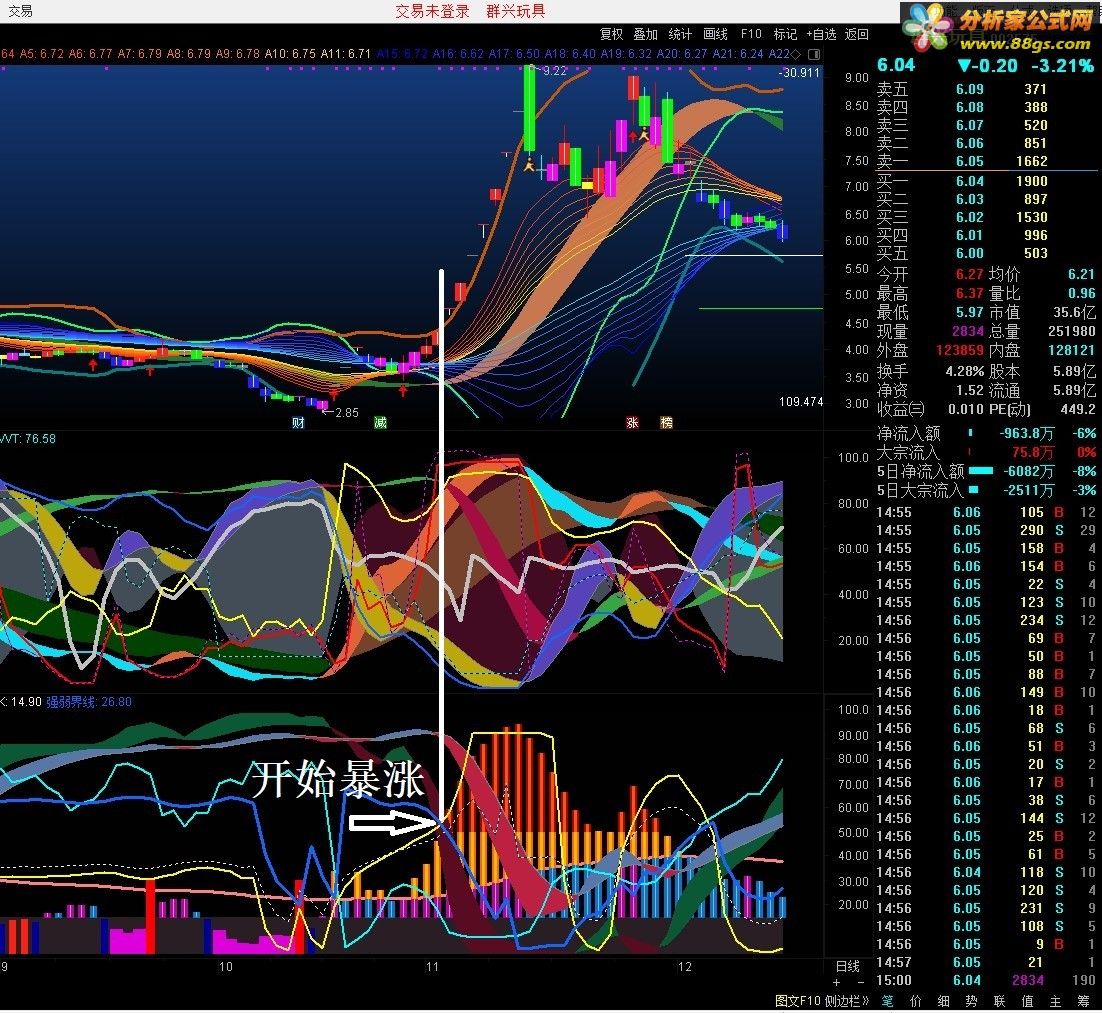Viewport: 1102px width, 1013px height.
Task: Click the 买五 bid row at 6.00
Action: pos(985,253)
